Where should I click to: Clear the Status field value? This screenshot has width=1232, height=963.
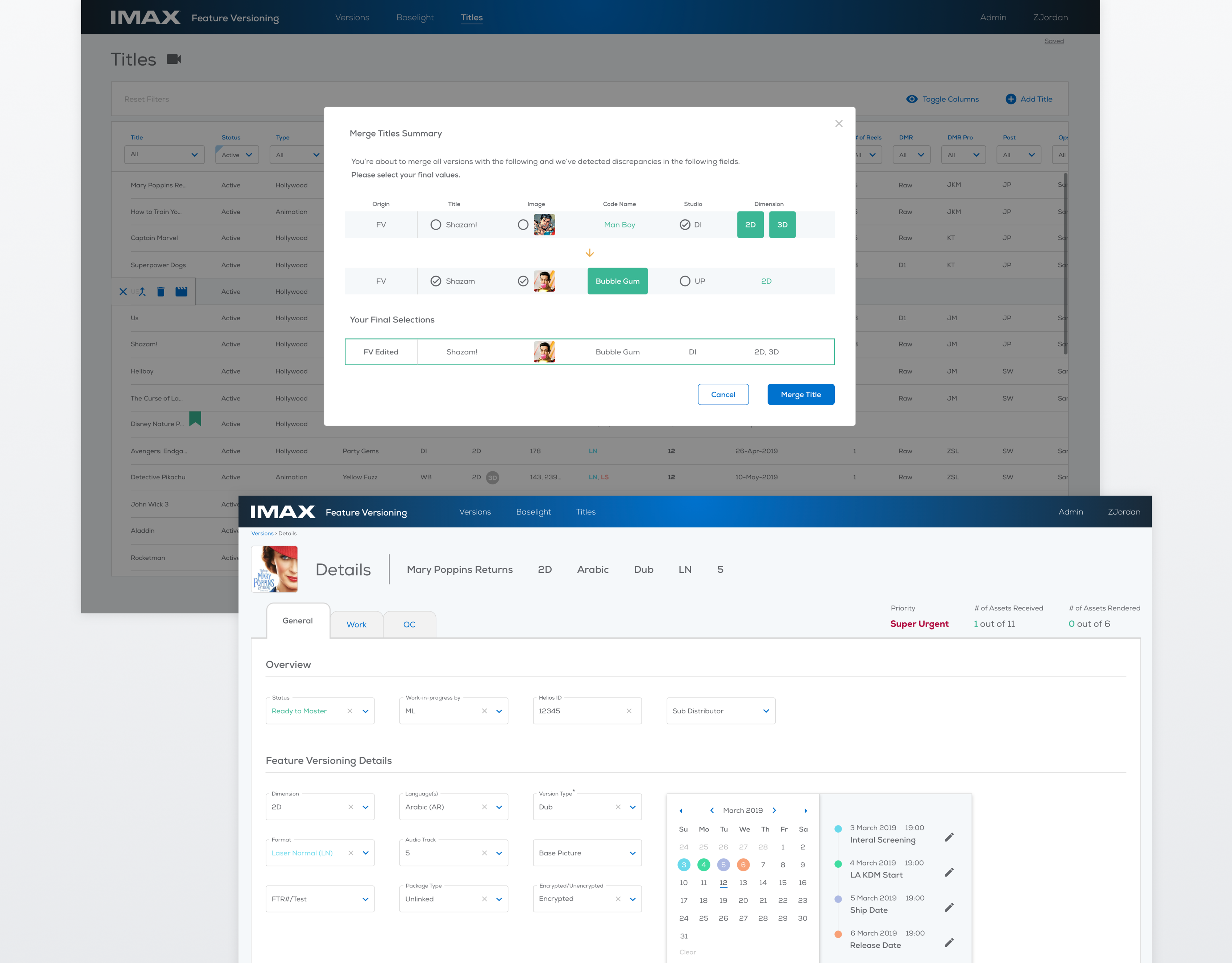point(350,711)
